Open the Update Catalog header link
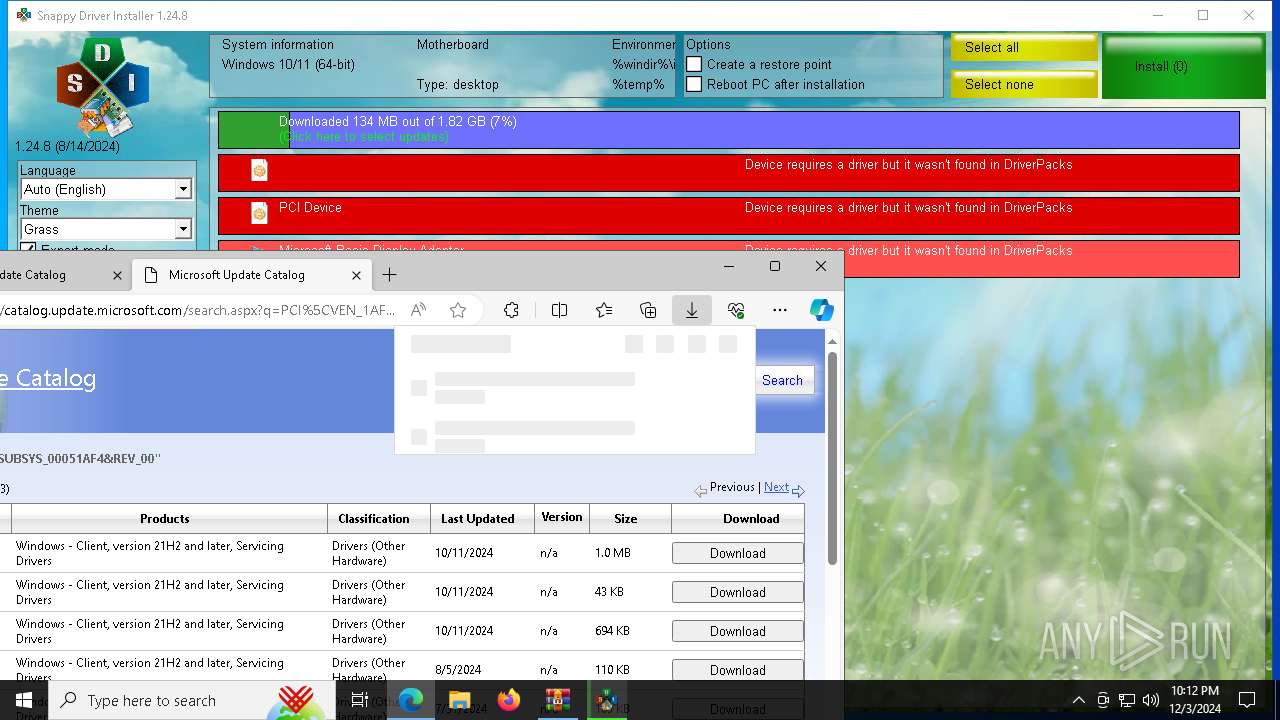Image resolution: width=1280 pixels, height=720 pixels. click(48, 378)
